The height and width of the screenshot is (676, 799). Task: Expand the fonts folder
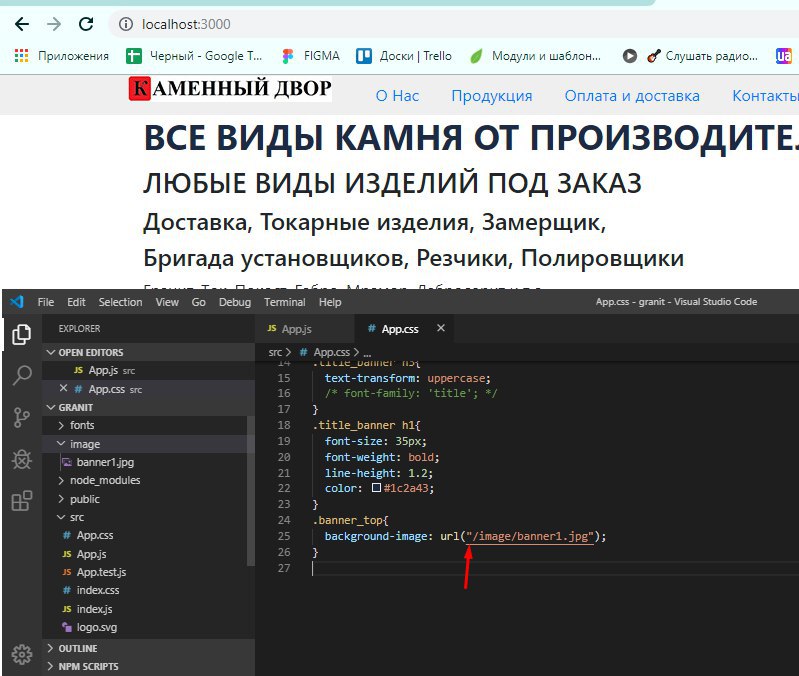(x=145, y=425)
